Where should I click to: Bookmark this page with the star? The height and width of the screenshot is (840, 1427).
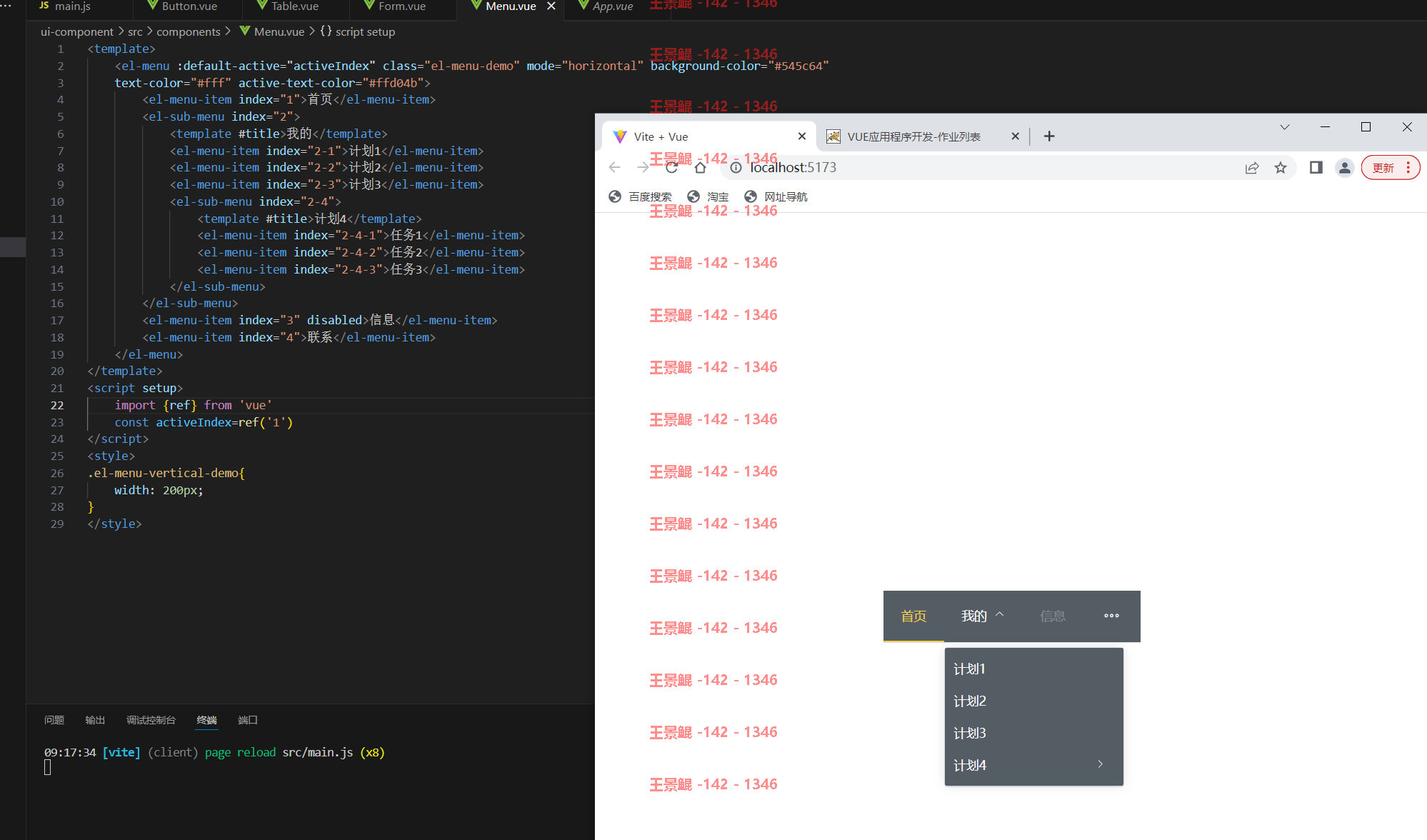[1281, 168]
